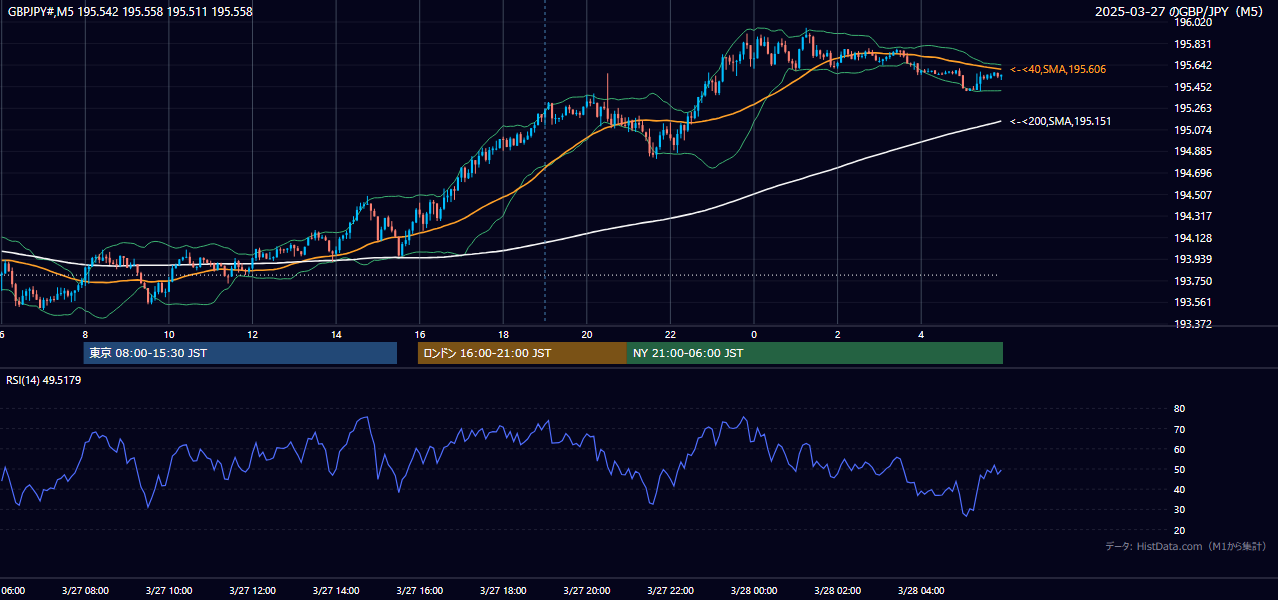
Task: Click hour tick '16' under price chart
Action: (x=420, y=335)
